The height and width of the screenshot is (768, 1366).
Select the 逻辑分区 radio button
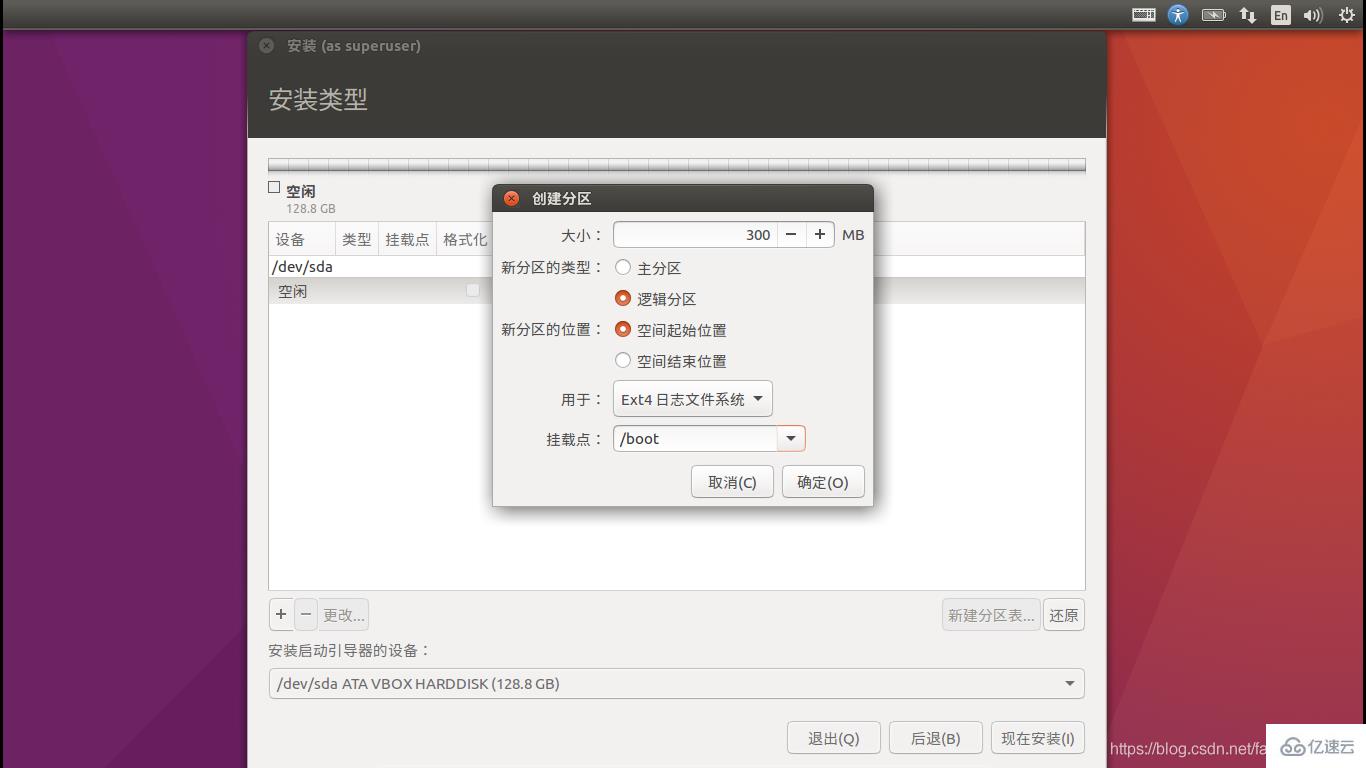tap(623, 298)
